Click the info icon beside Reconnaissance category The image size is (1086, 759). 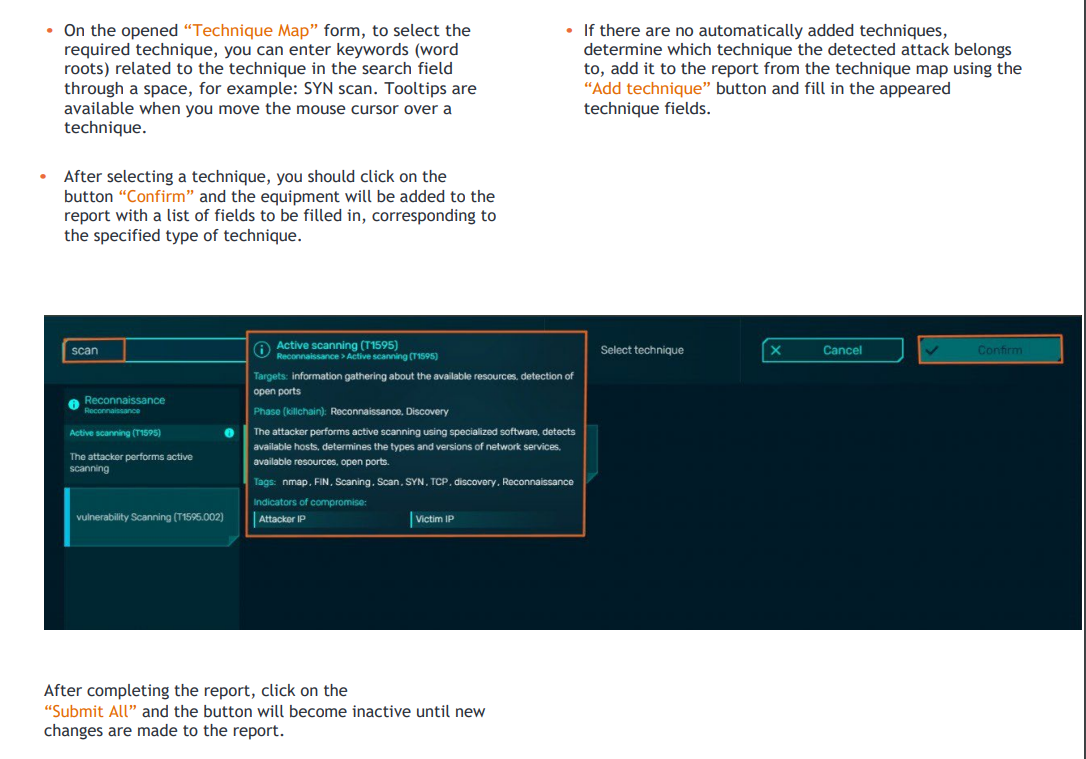73,404
